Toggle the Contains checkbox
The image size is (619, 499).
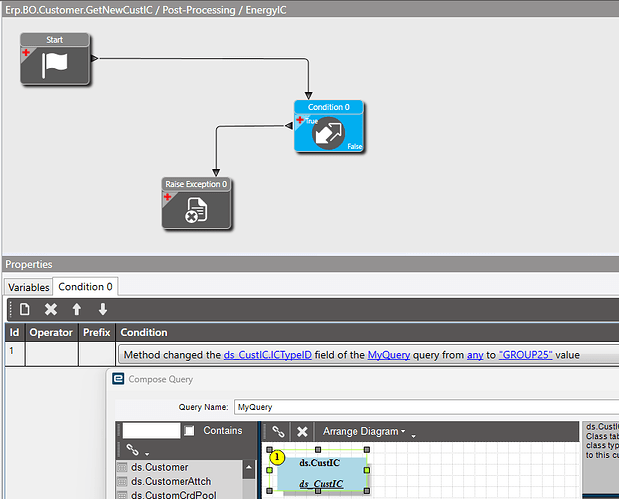189,431
